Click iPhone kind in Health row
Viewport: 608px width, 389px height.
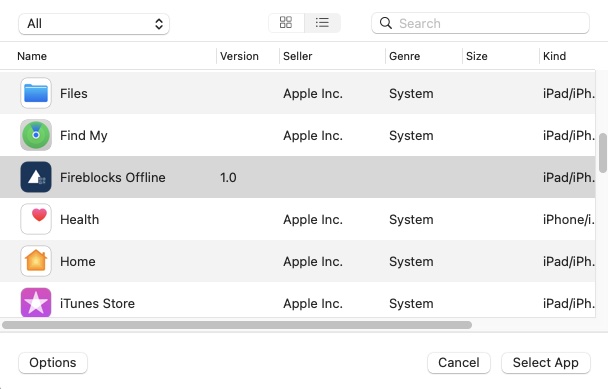pyautogui.click(x=568, y=220)
